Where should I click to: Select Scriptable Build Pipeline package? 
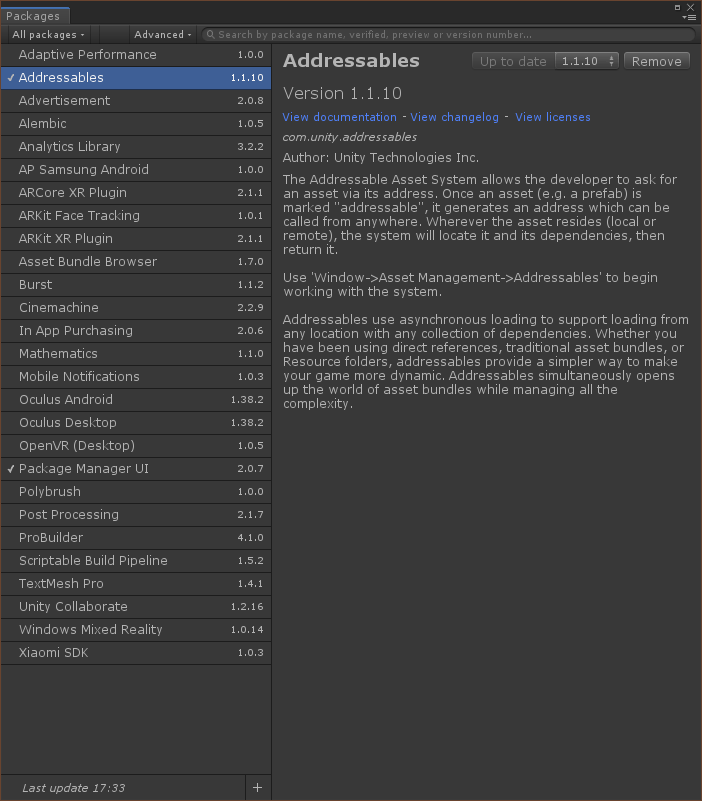(136, 560)
